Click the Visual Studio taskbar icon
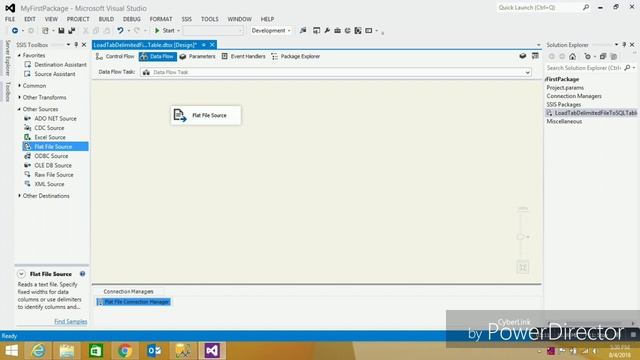 pos(212,351)
